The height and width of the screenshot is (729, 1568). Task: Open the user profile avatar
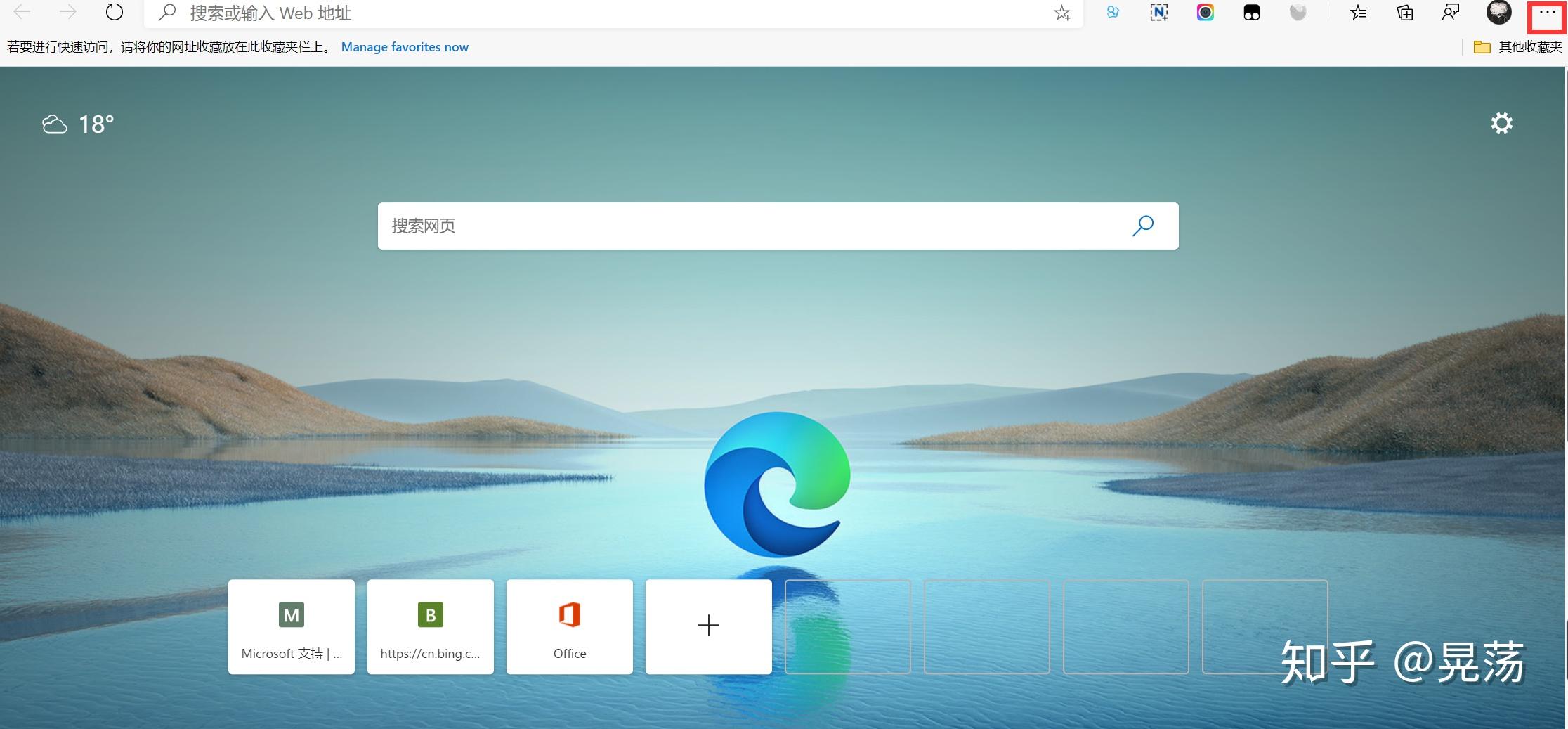click(1499, 12)
